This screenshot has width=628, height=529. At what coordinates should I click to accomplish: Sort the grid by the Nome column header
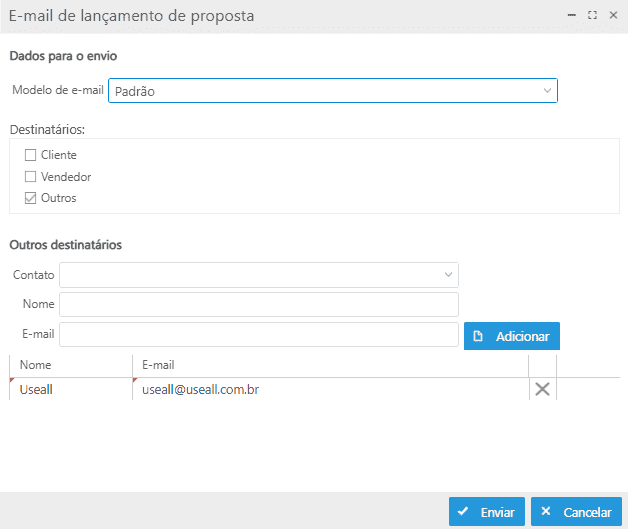click(x=70, y=365)
